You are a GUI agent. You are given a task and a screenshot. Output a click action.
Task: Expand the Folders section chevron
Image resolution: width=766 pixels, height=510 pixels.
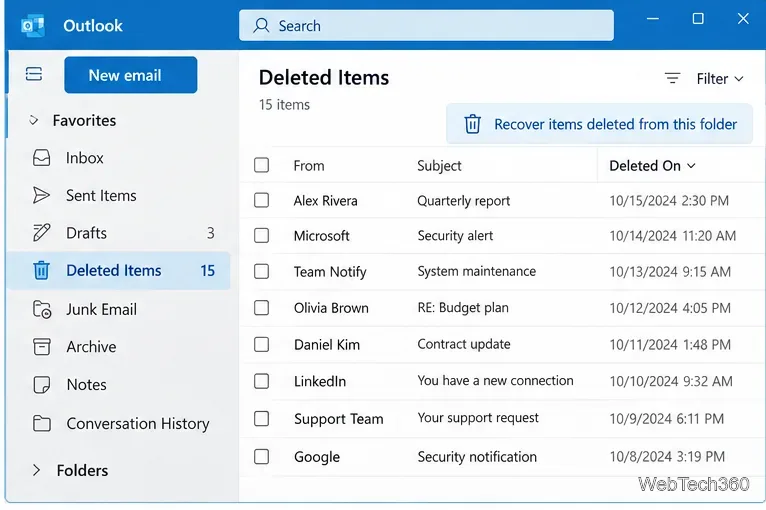pyautogui.click(x=36, y=470)
